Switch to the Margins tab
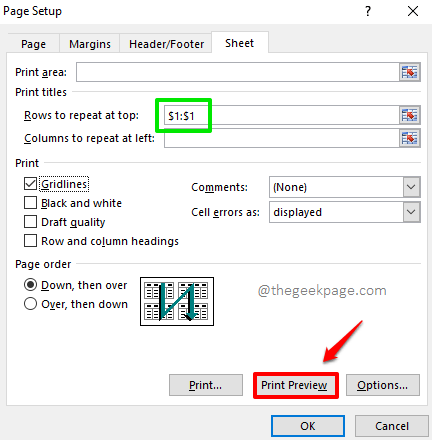 90,44
